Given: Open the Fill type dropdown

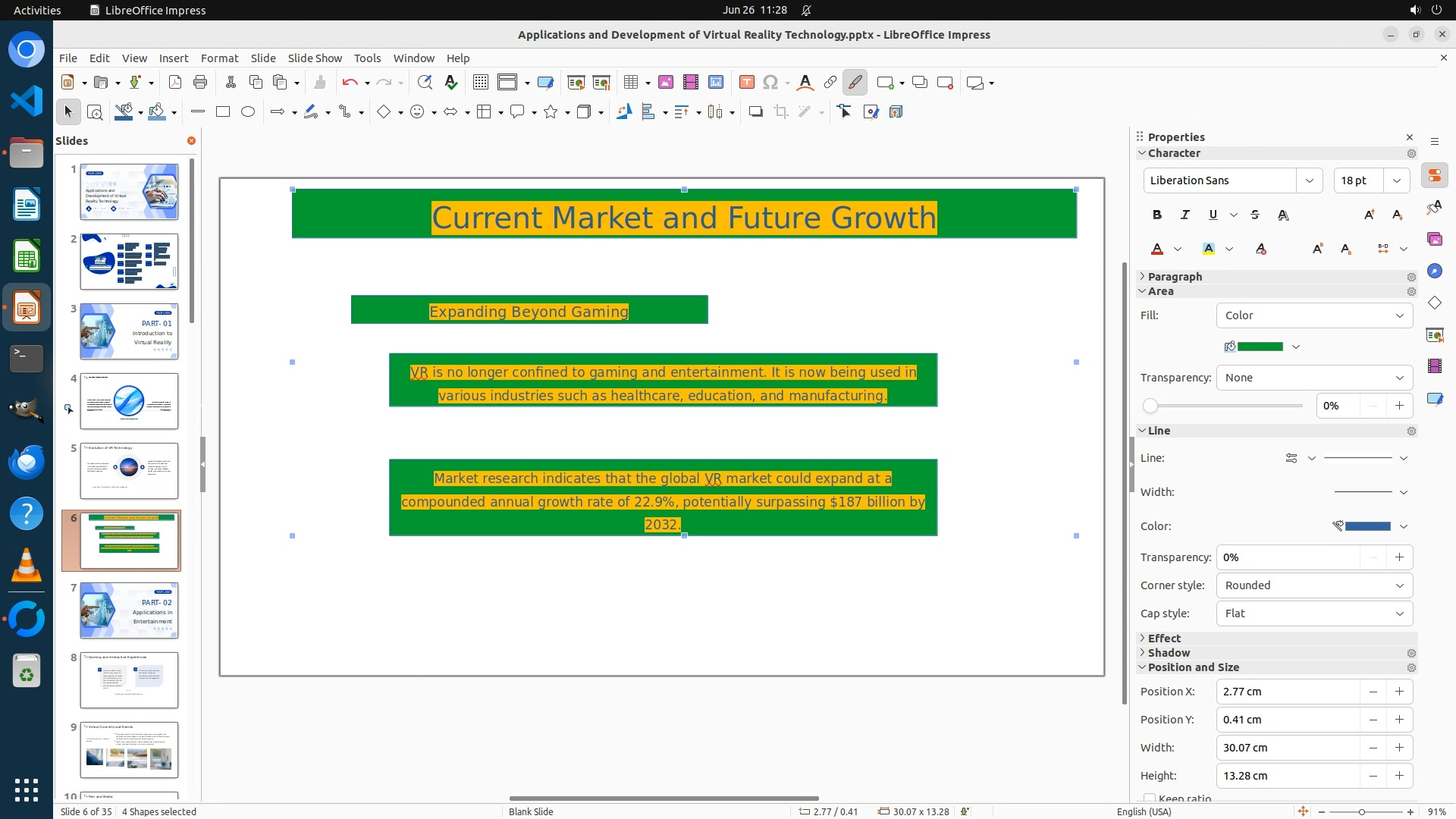Looking at the screenshot, I should (x=1314, y=315).
